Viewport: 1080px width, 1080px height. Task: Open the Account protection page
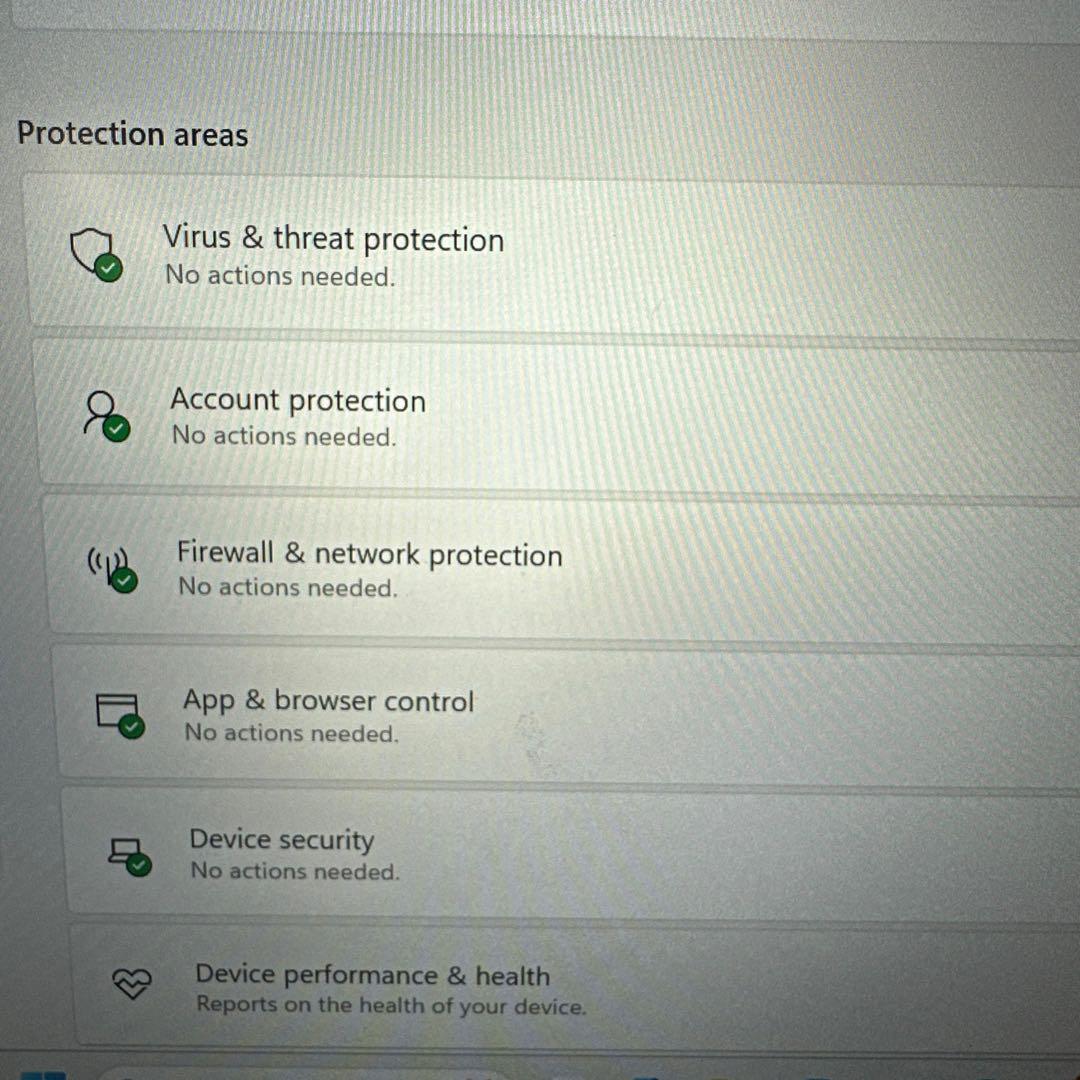click(x=298, y=400)
